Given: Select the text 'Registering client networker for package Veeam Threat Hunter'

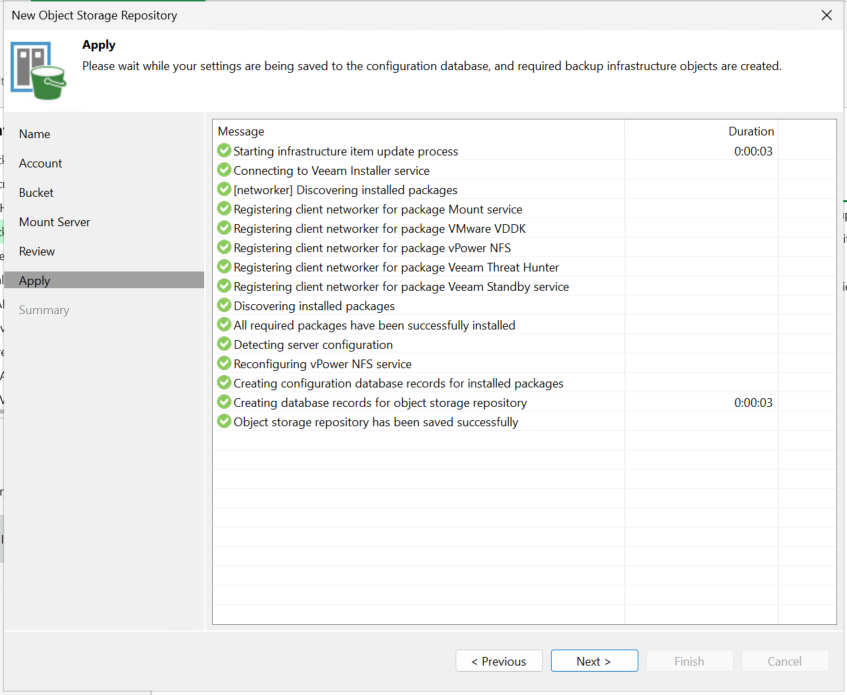Looking at the screenshot, I should pyautogui.click(x=396, y=267).
